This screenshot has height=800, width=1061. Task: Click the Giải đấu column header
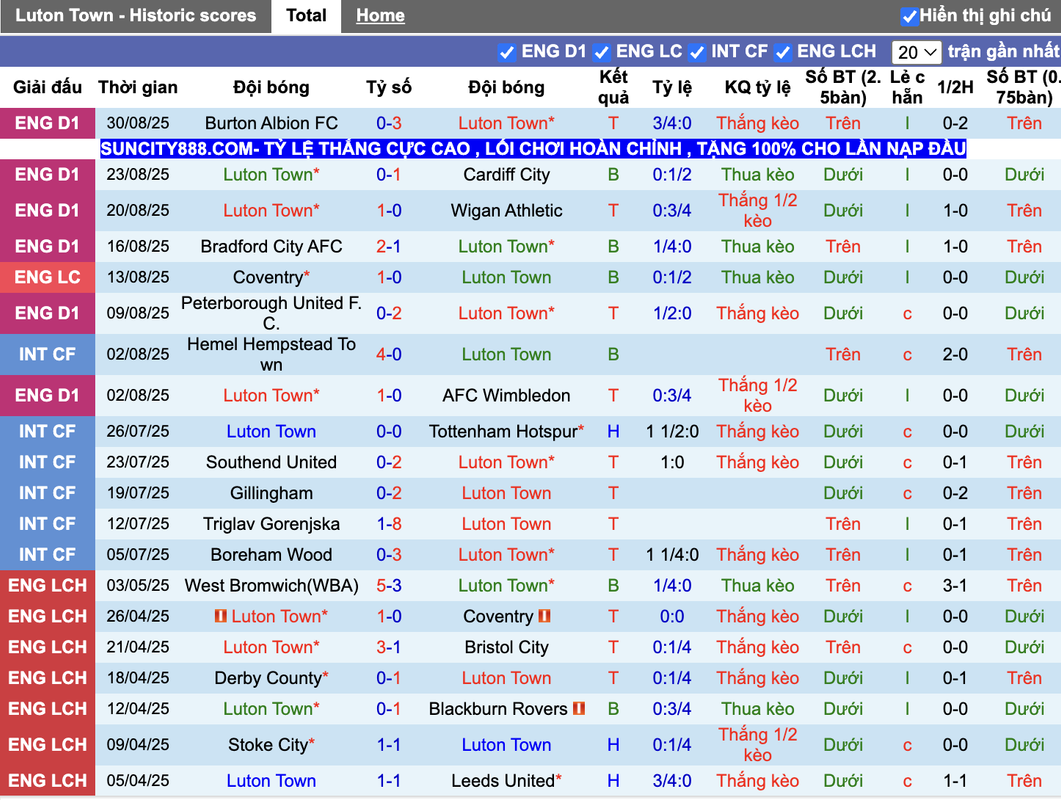pyautogui.click(x=47, y=87)
